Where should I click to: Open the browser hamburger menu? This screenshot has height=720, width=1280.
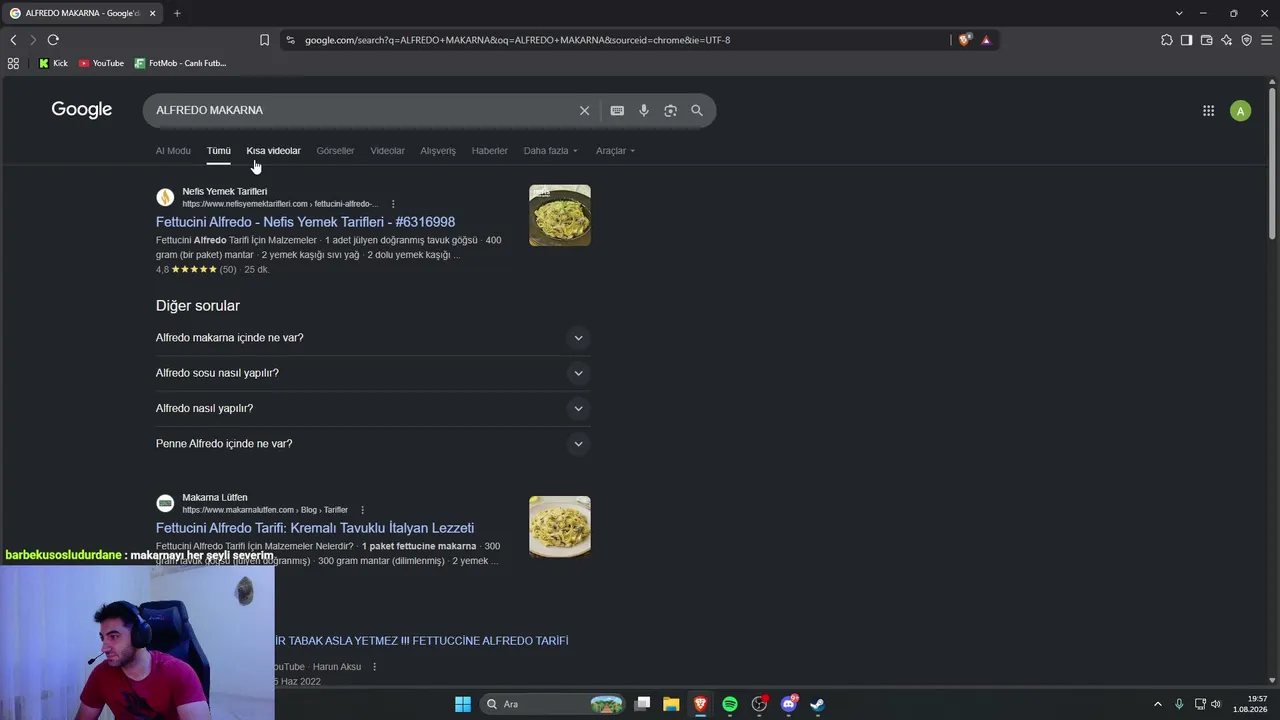point(1267,40)
